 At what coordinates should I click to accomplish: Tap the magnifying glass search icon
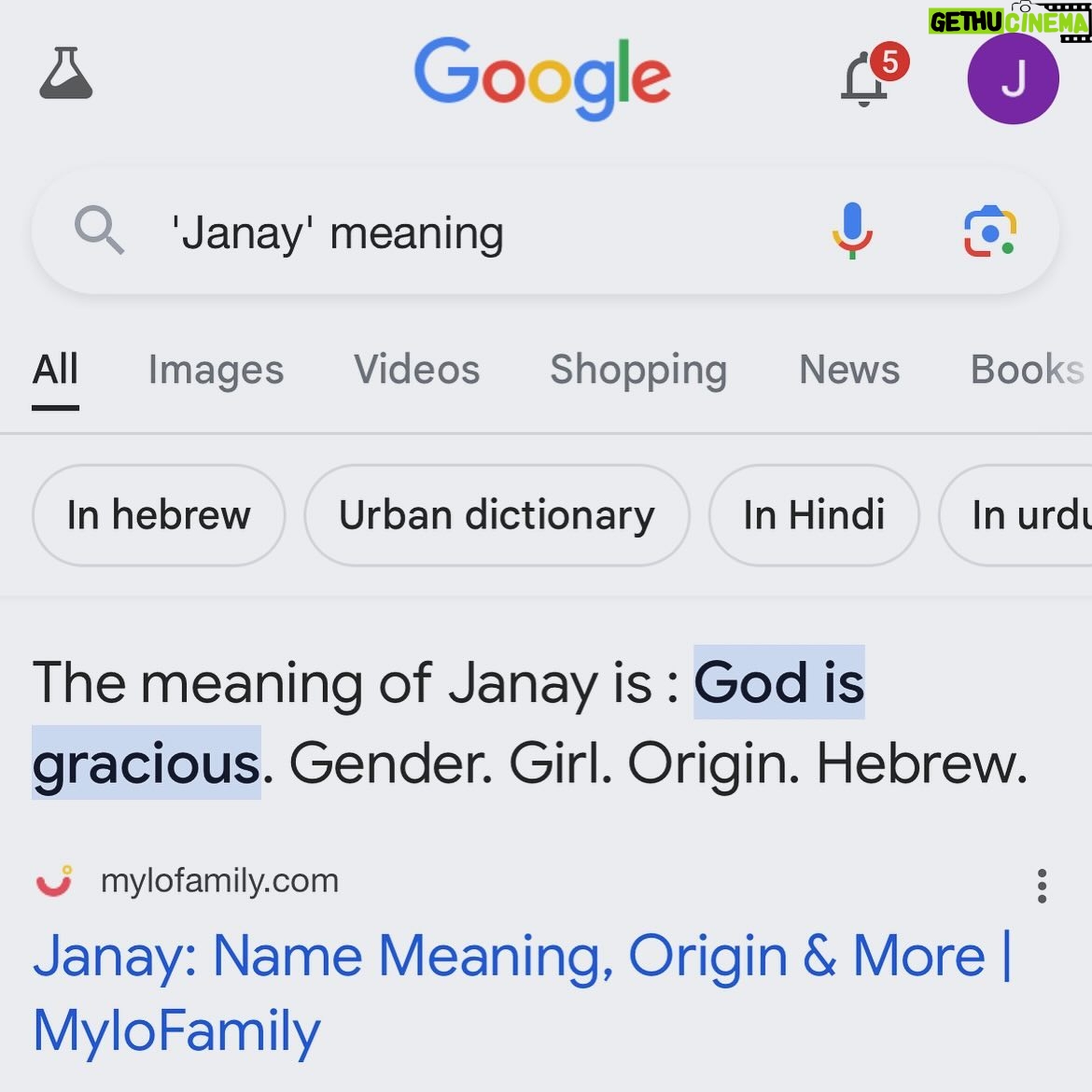(x=99, y=230)
